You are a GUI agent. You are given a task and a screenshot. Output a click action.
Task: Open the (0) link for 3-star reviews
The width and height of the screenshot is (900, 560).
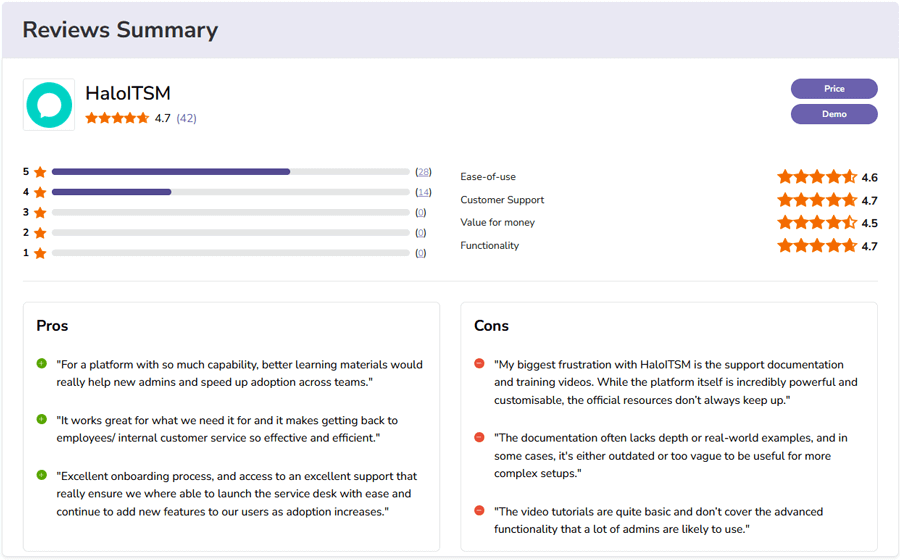tap(421, 213)
